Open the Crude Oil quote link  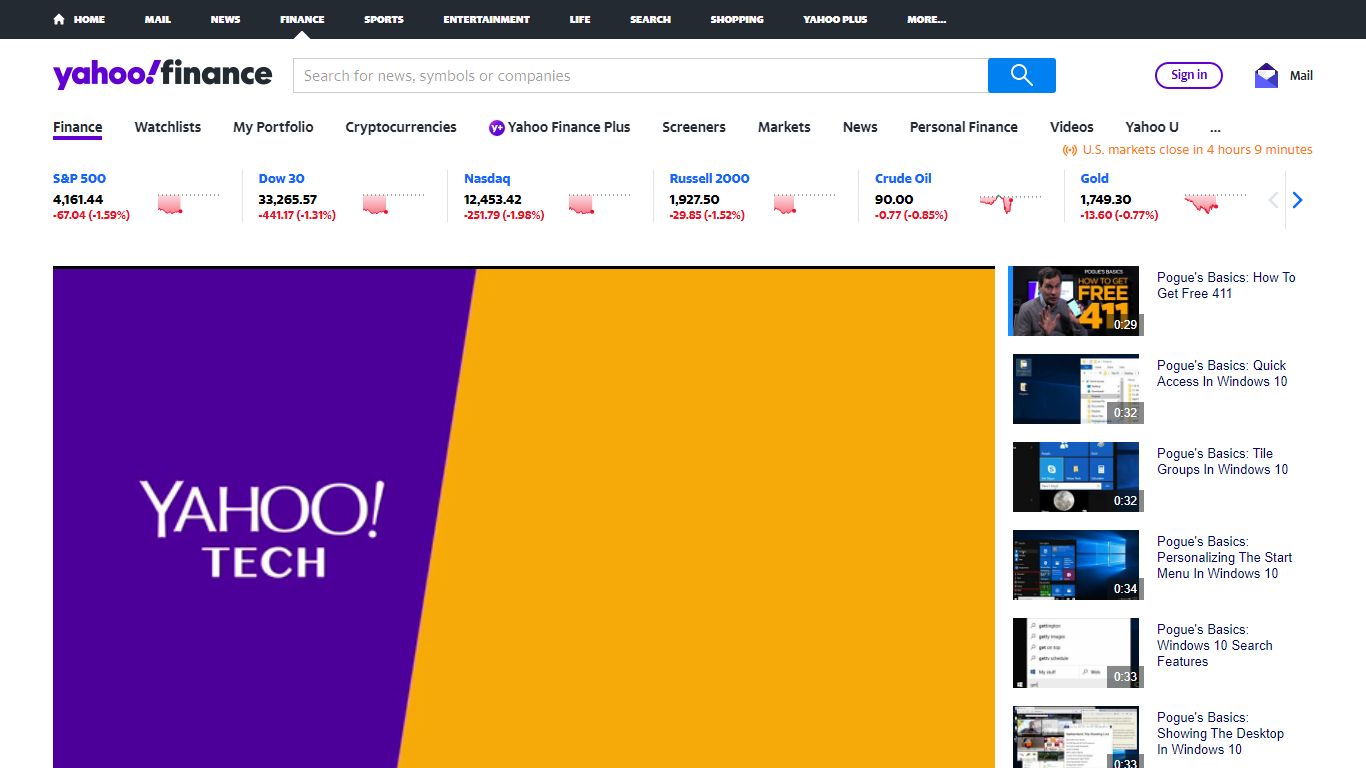click(x=903, y=178)
